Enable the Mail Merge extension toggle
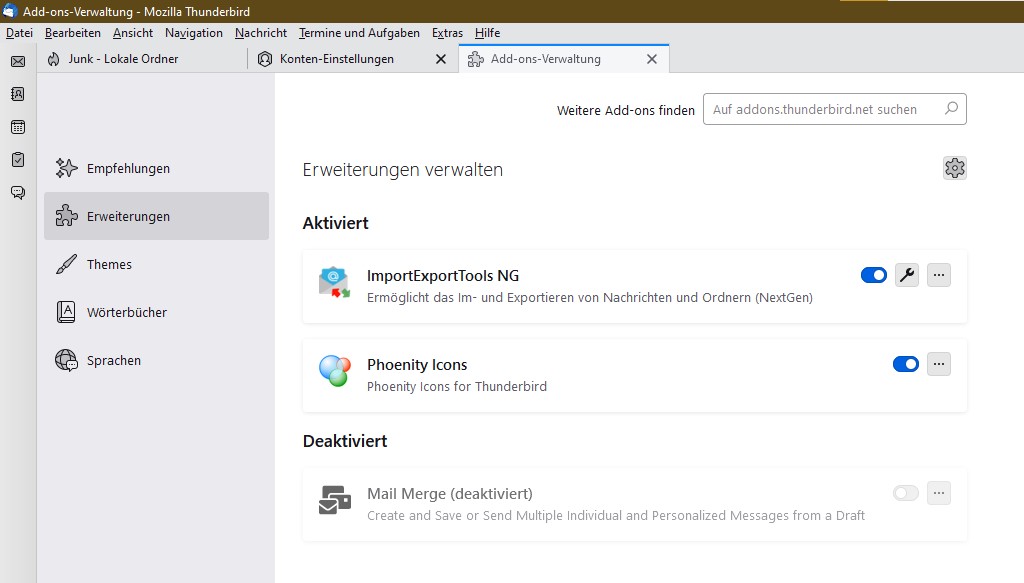 click(x=905, y=493)
